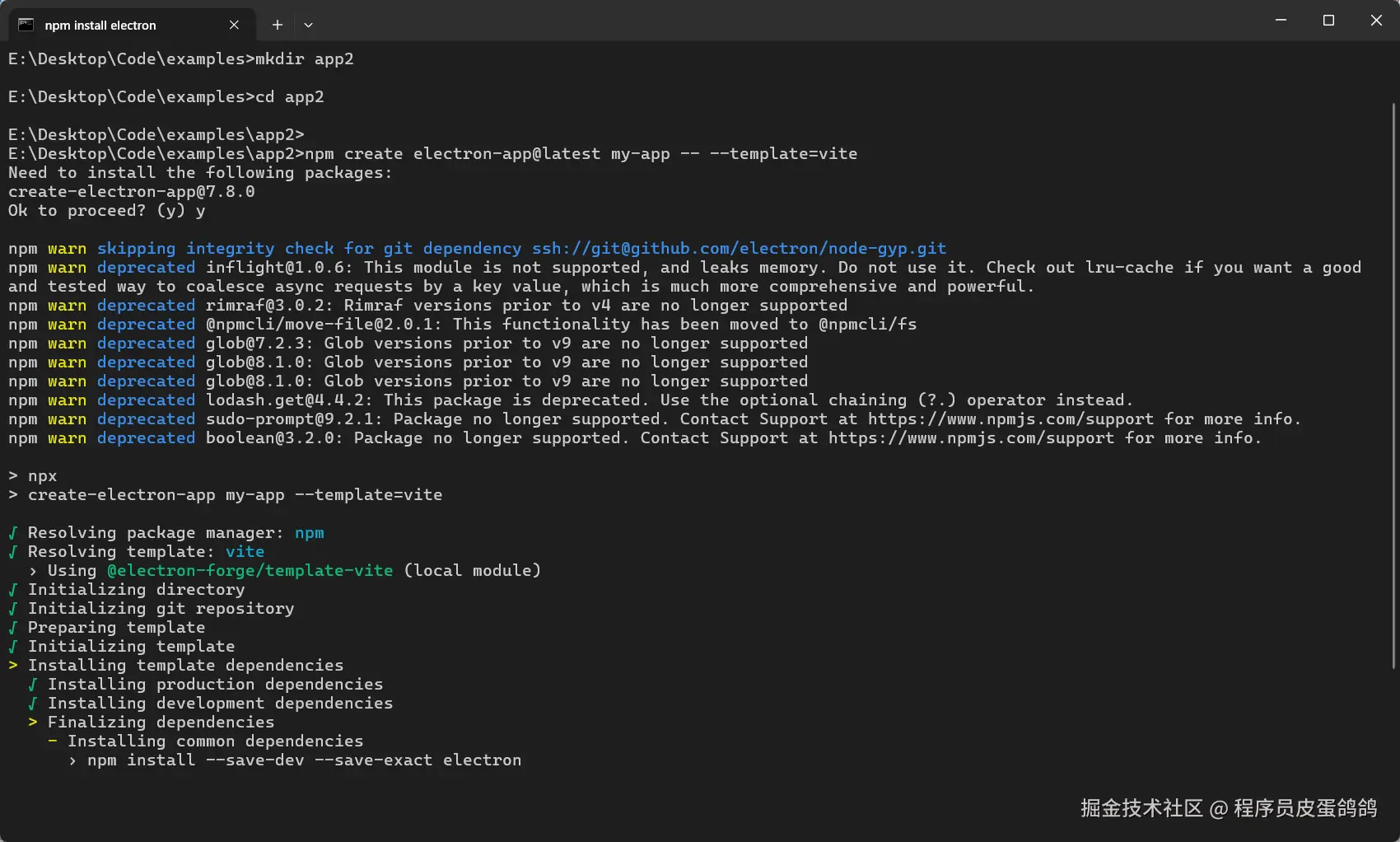This screenshot has height=842, width=1400.
Task: Click the cyan "npm" package manager text
Action: 309,533
